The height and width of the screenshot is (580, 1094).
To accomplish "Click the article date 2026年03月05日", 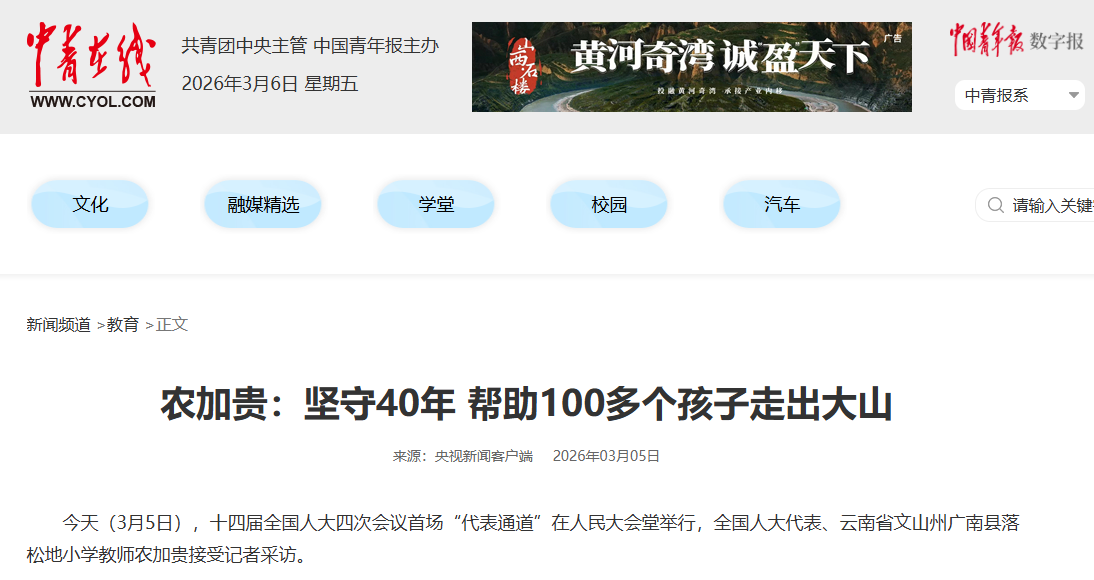I will [x=606, y=456].
